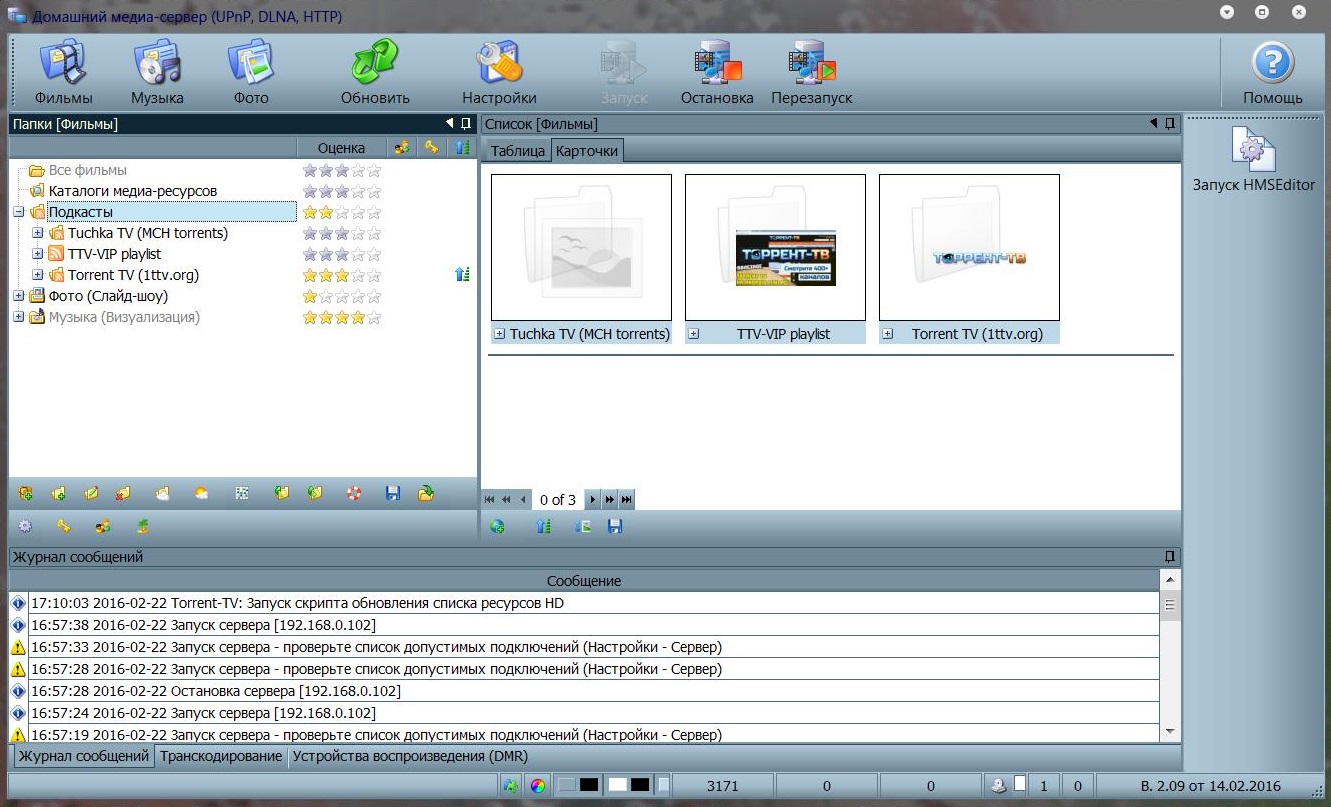The image size is (1331, 807).
Task: Click the delete folder red X icon
Action: pyautogui.click(x=123, y=493)
